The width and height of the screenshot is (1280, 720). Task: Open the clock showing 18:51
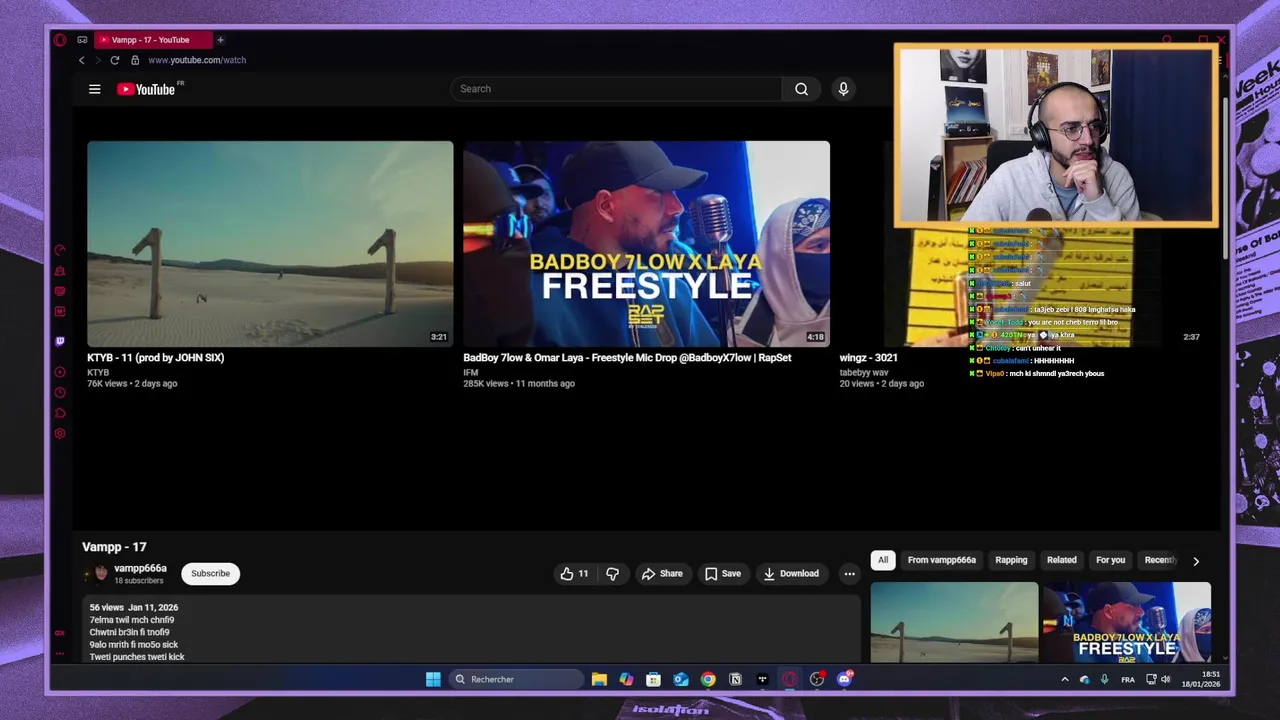click(x=1200, y=679)
